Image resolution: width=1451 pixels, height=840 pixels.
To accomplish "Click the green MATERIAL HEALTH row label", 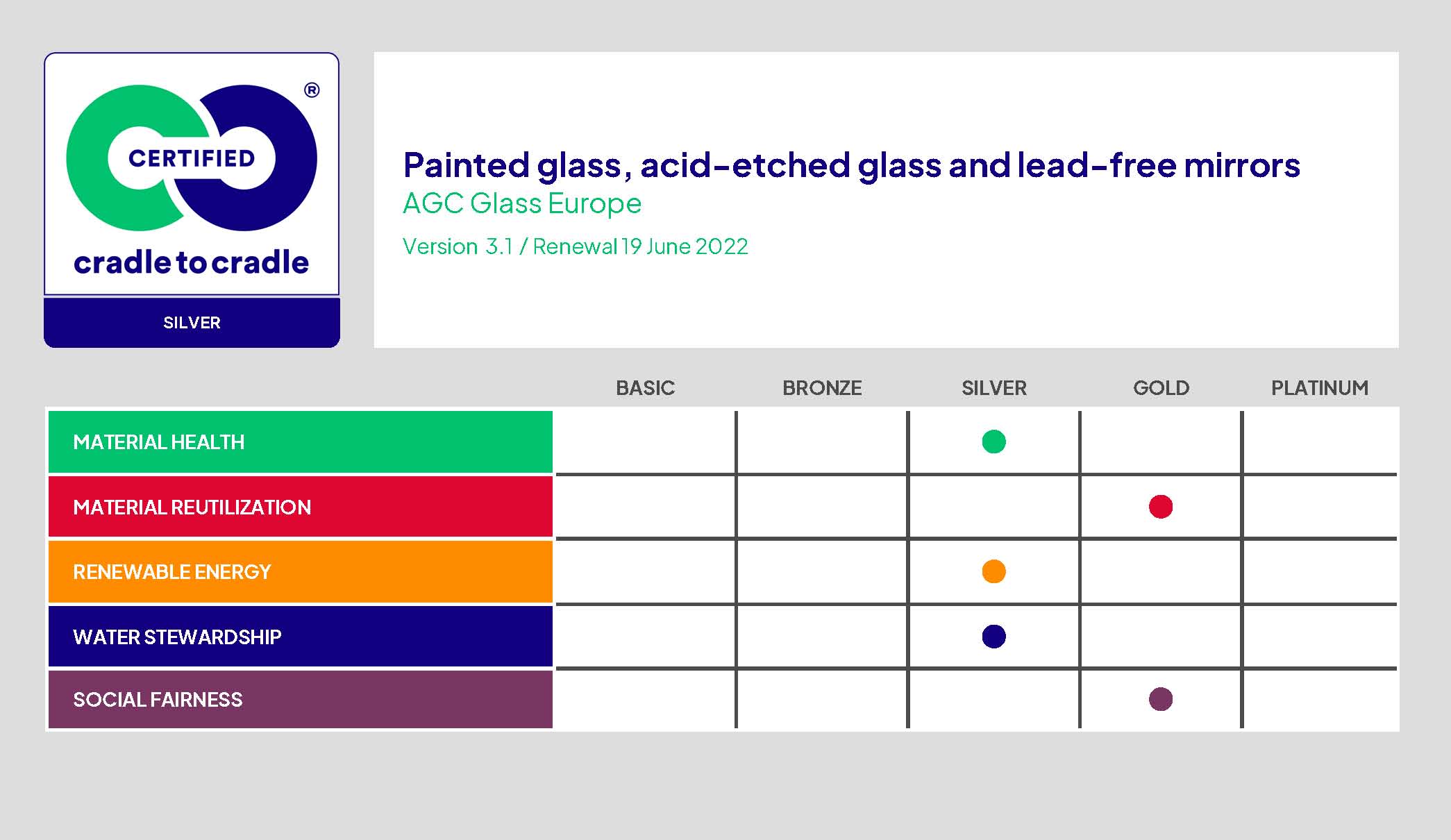I will pyautogui.click(x=301, y=442).
